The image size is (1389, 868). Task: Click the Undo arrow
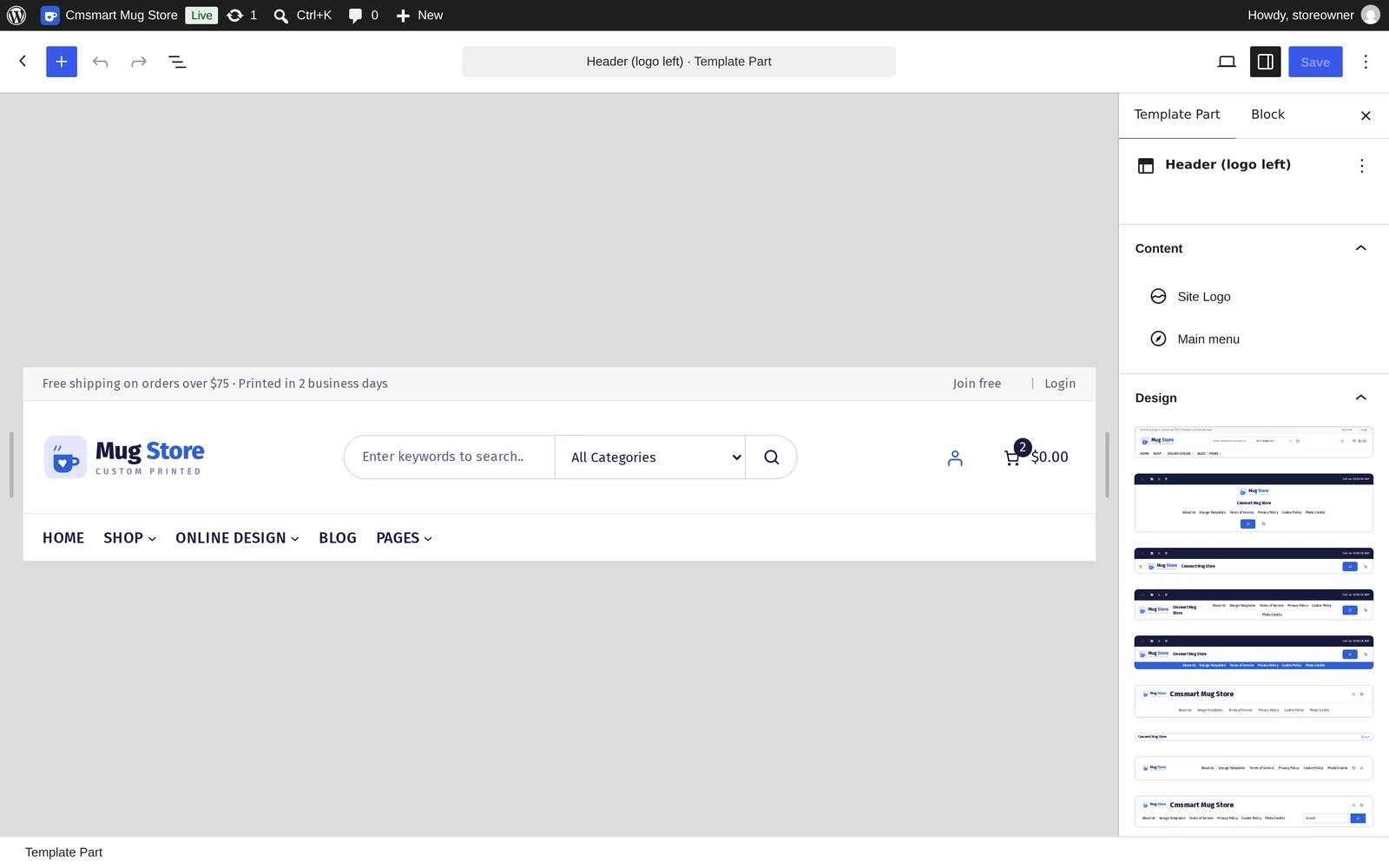[101, 62]
